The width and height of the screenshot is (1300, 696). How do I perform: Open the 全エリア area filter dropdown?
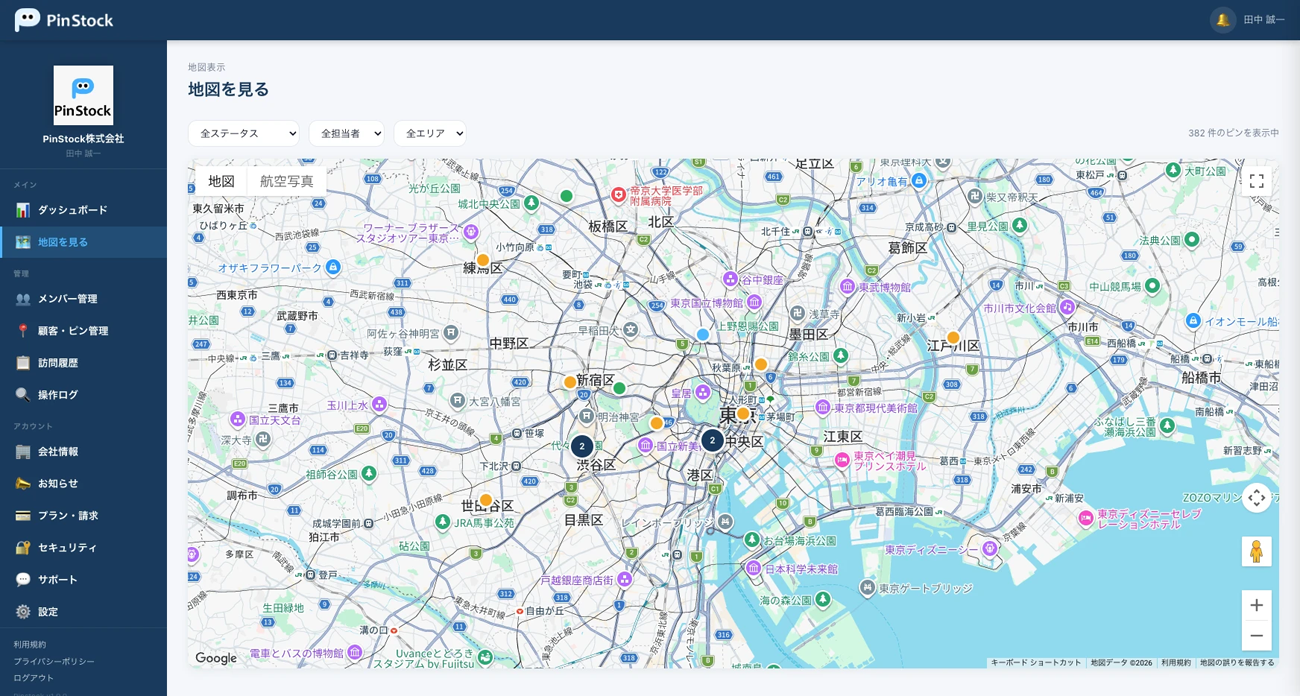[430, 133]
